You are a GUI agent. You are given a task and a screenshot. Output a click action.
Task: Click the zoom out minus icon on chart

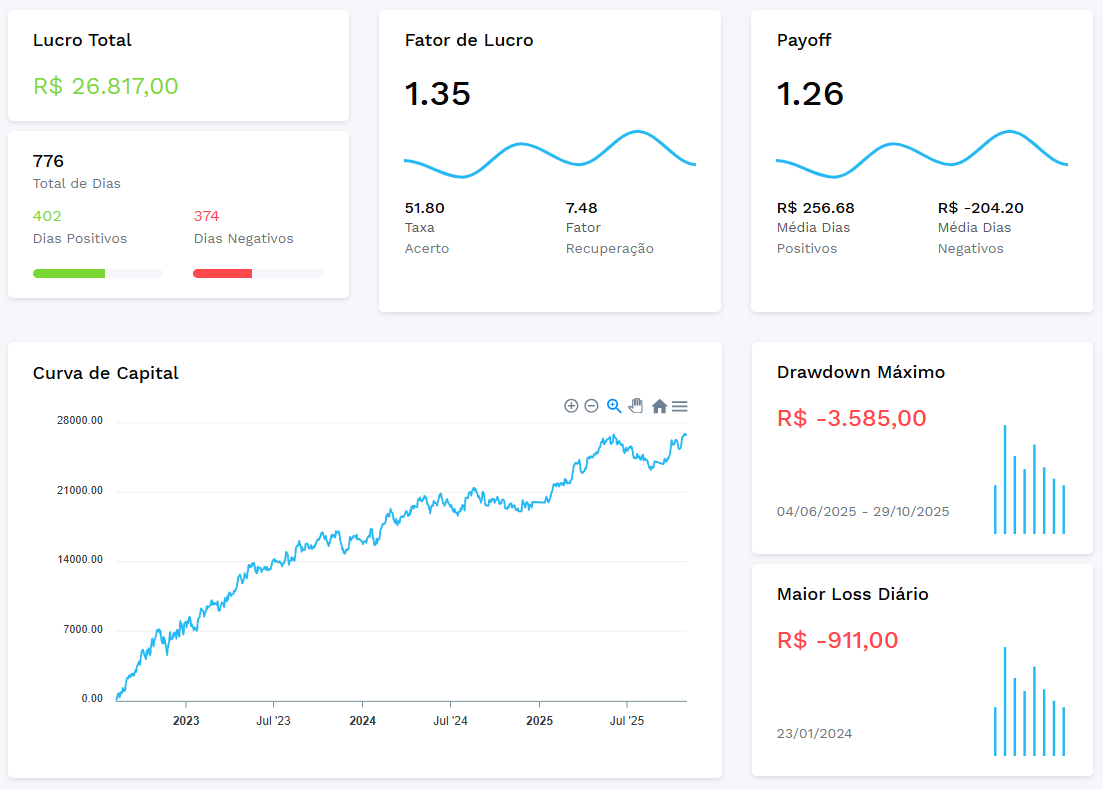[591, 406]
